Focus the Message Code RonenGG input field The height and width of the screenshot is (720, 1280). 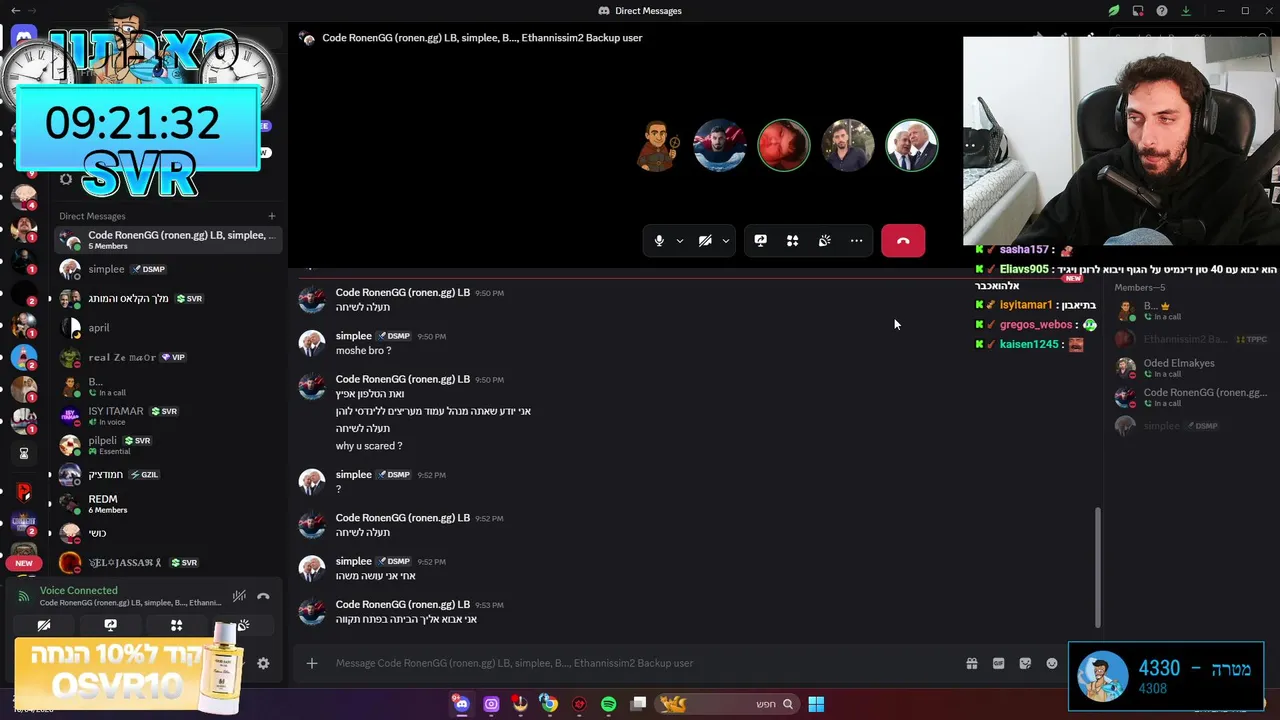640,663
